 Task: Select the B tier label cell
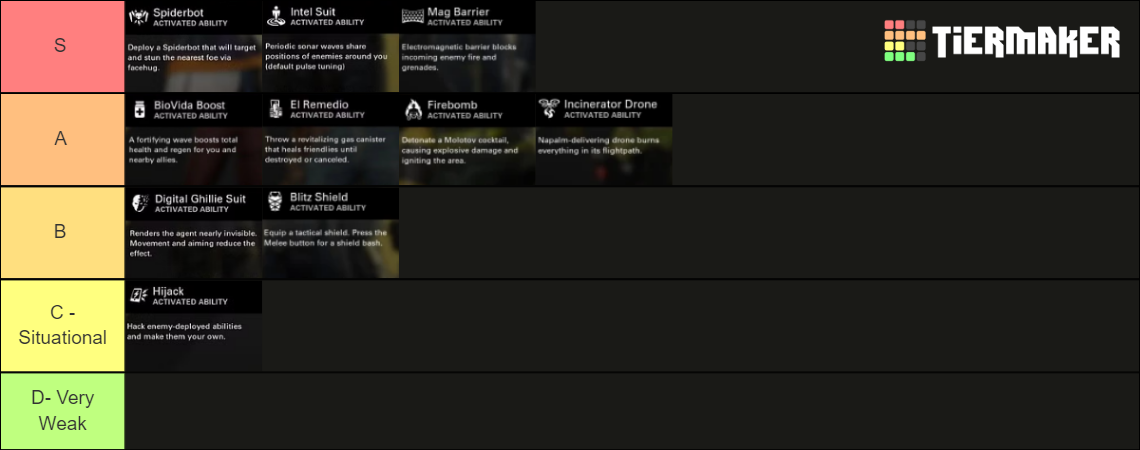pos(61,232)
